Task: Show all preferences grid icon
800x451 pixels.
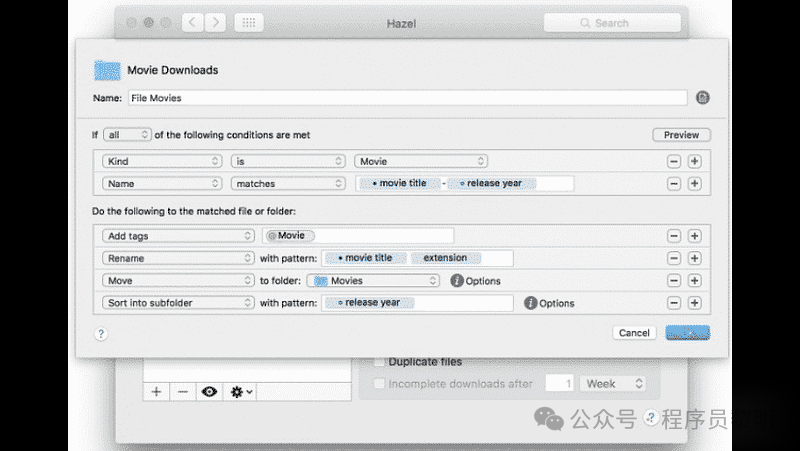Action: 249,22
